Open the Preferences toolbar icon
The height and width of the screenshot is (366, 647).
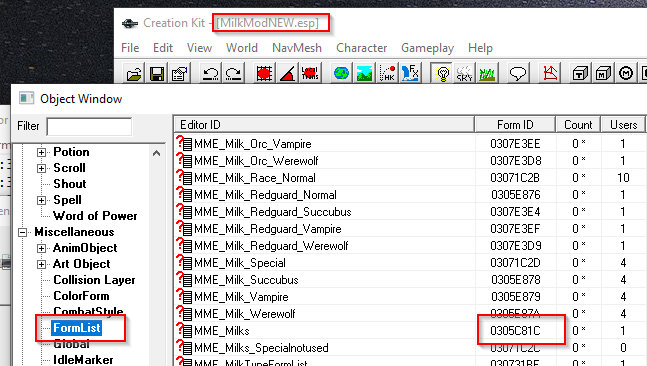pos(180,74)
